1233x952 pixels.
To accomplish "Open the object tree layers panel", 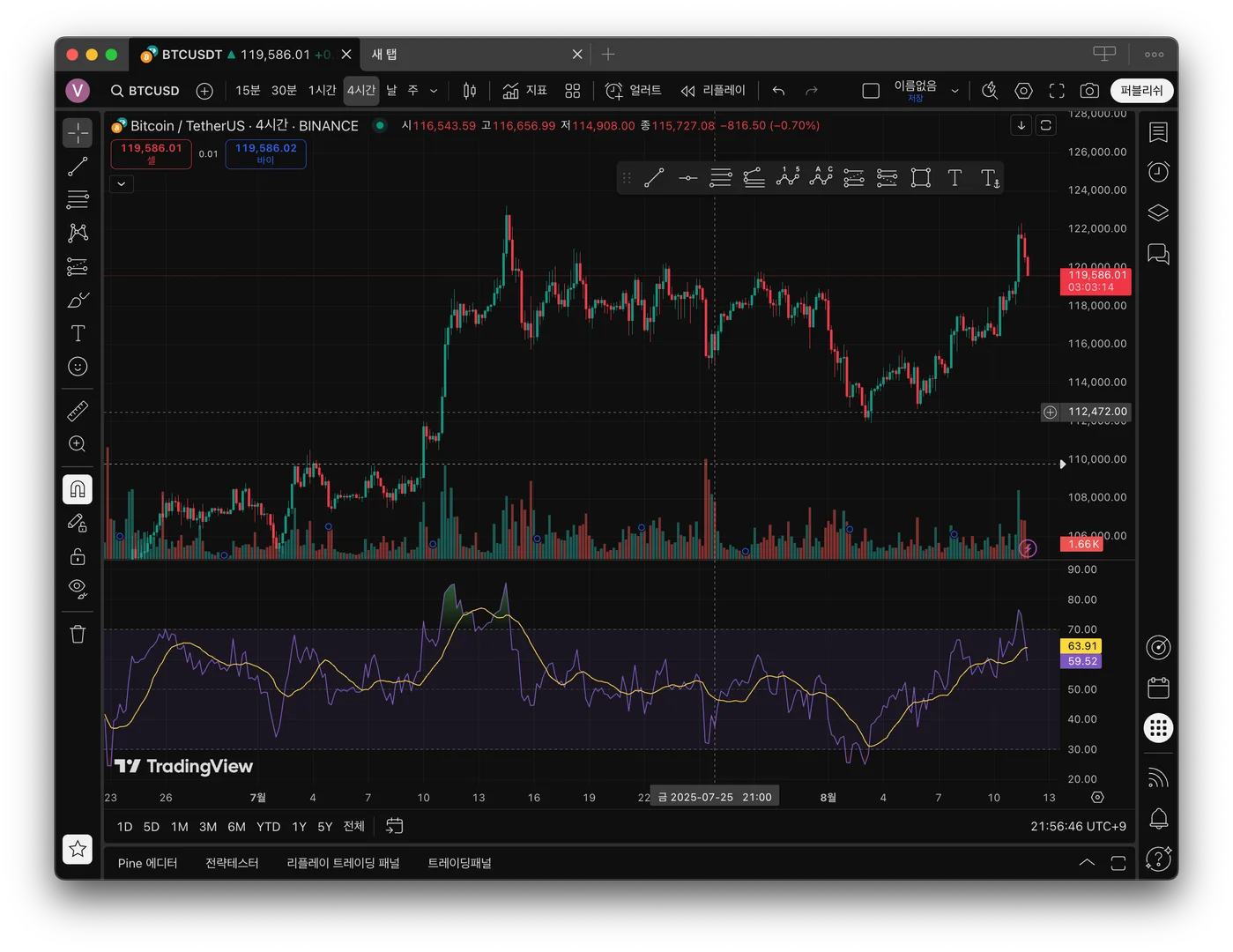I will coord(1158,213).
